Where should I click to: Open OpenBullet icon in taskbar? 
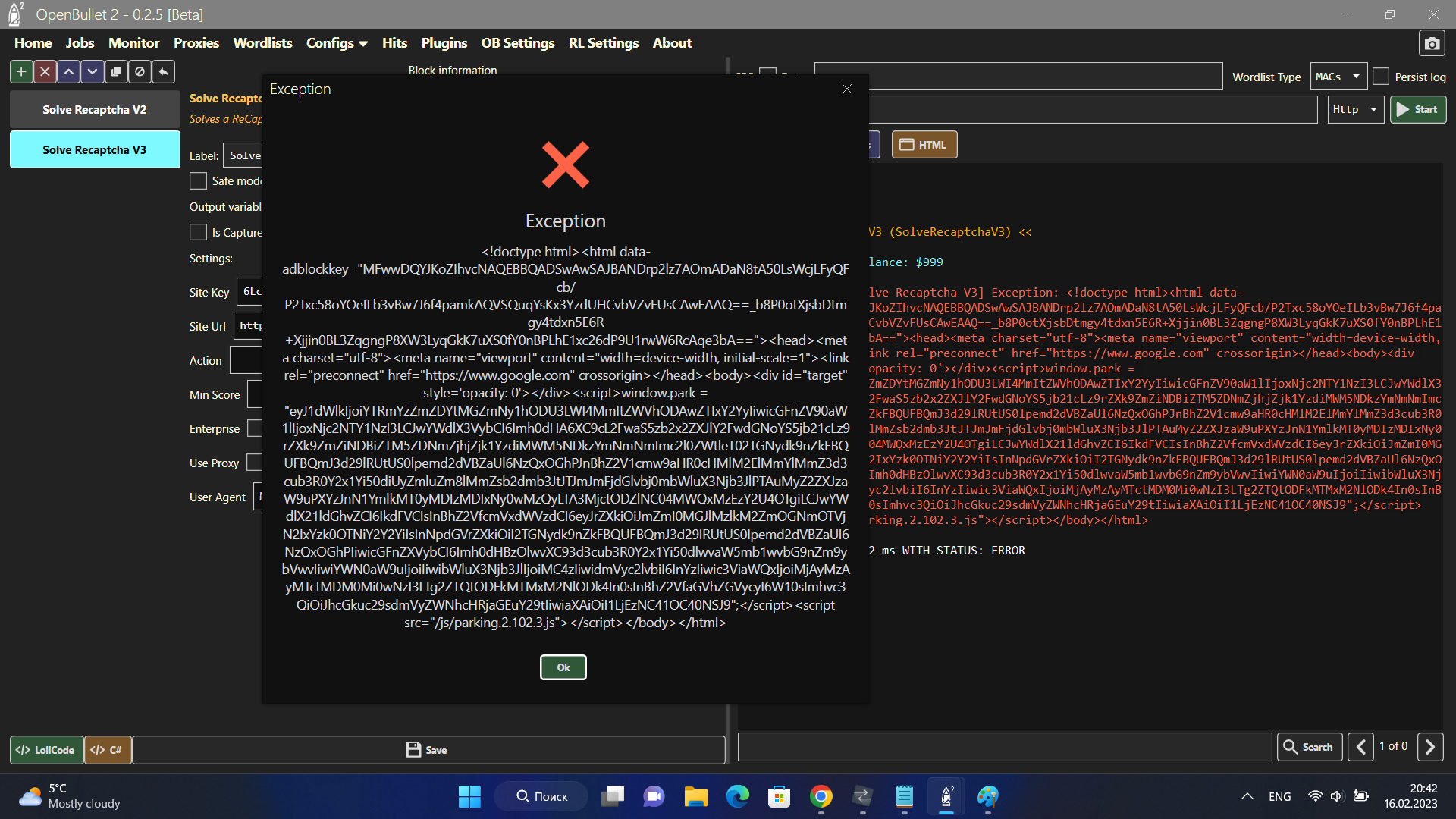(946, 797)
